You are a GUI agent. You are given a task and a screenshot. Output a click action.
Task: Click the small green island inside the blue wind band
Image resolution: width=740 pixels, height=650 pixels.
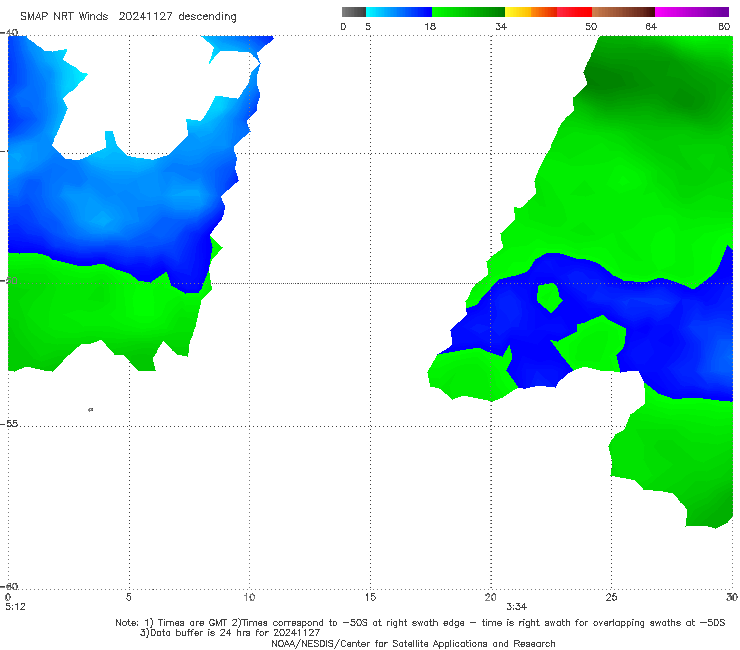pyautogui.click(x=549, y=297)
